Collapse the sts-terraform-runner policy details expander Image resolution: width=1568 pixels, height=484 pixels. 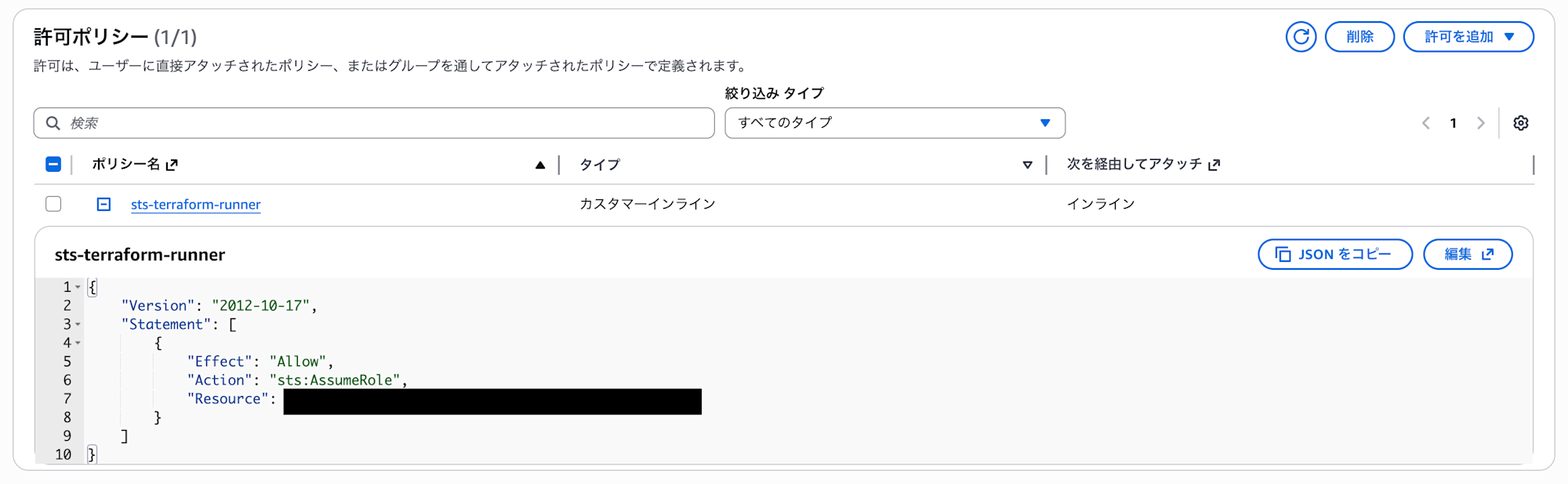(103, 203)
